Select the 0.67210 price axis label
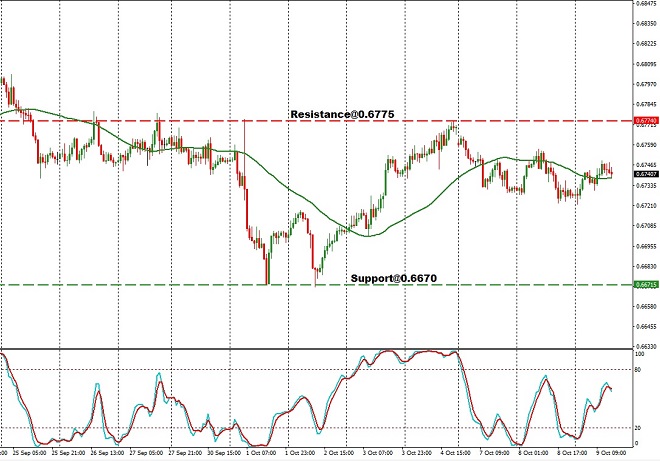Screen dimensions: 660x461 (647, 205)
